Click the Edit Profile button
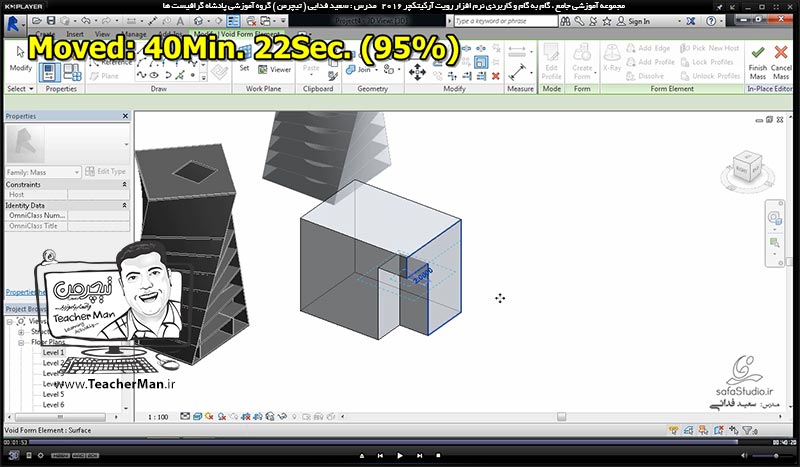 coord(552,62)
